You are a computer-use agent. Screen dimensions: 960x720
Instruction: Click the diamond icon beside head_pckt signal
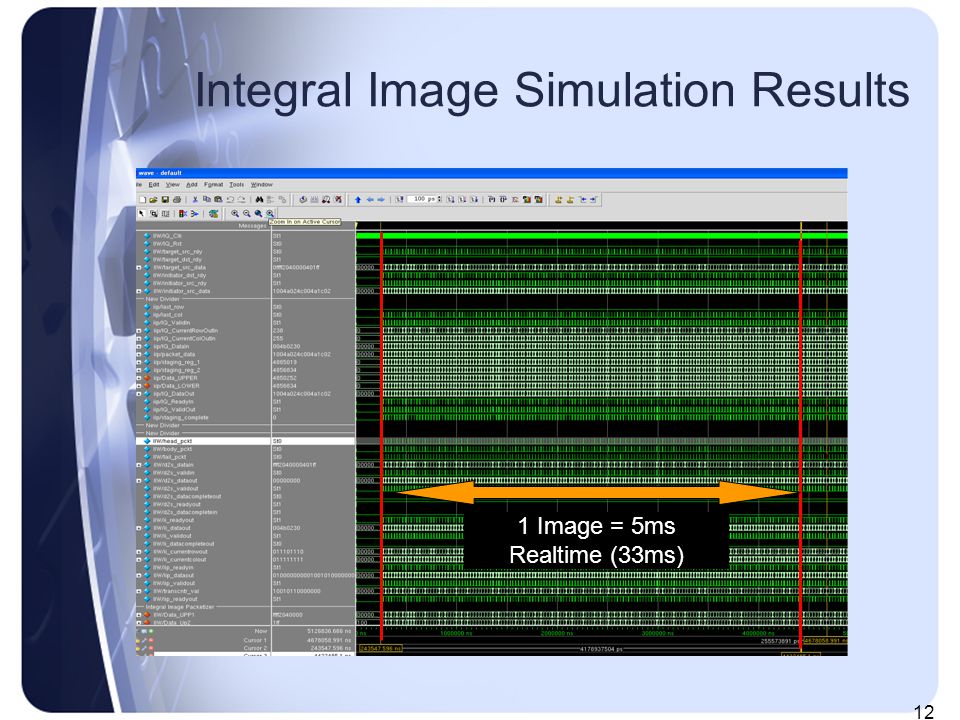[147, 441]
